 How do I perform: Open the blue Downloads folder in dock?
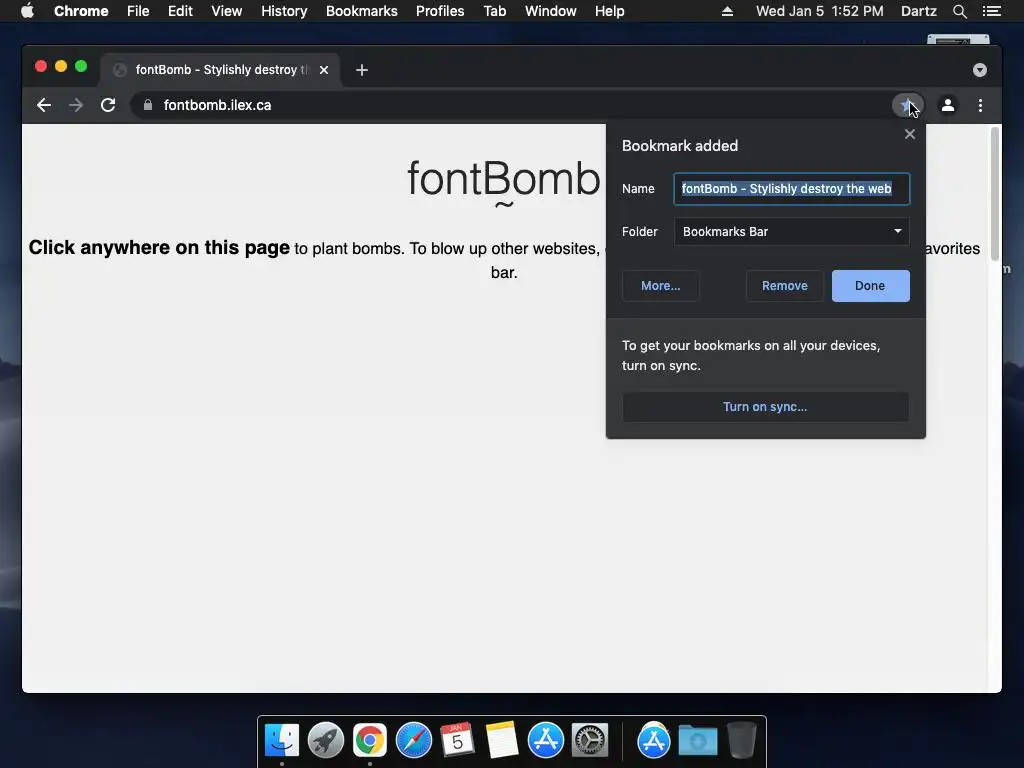tap(697, 740)
